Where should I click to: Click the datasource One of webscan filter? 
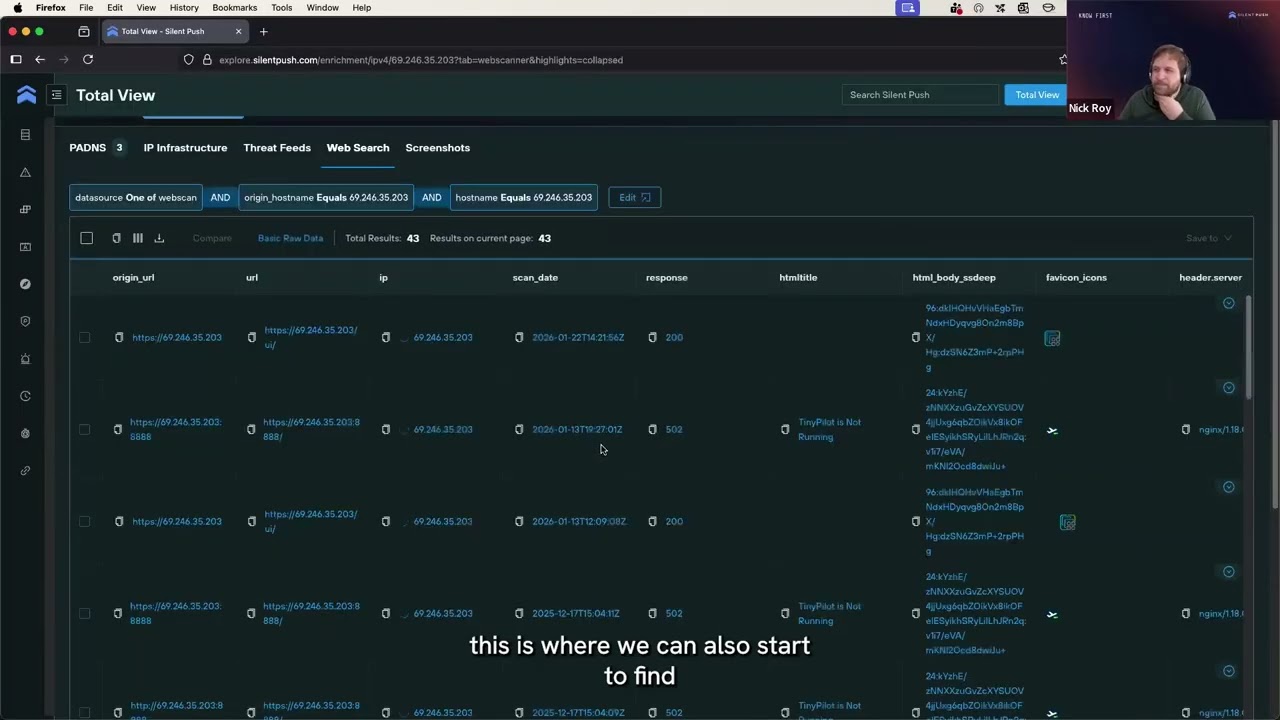136,198
